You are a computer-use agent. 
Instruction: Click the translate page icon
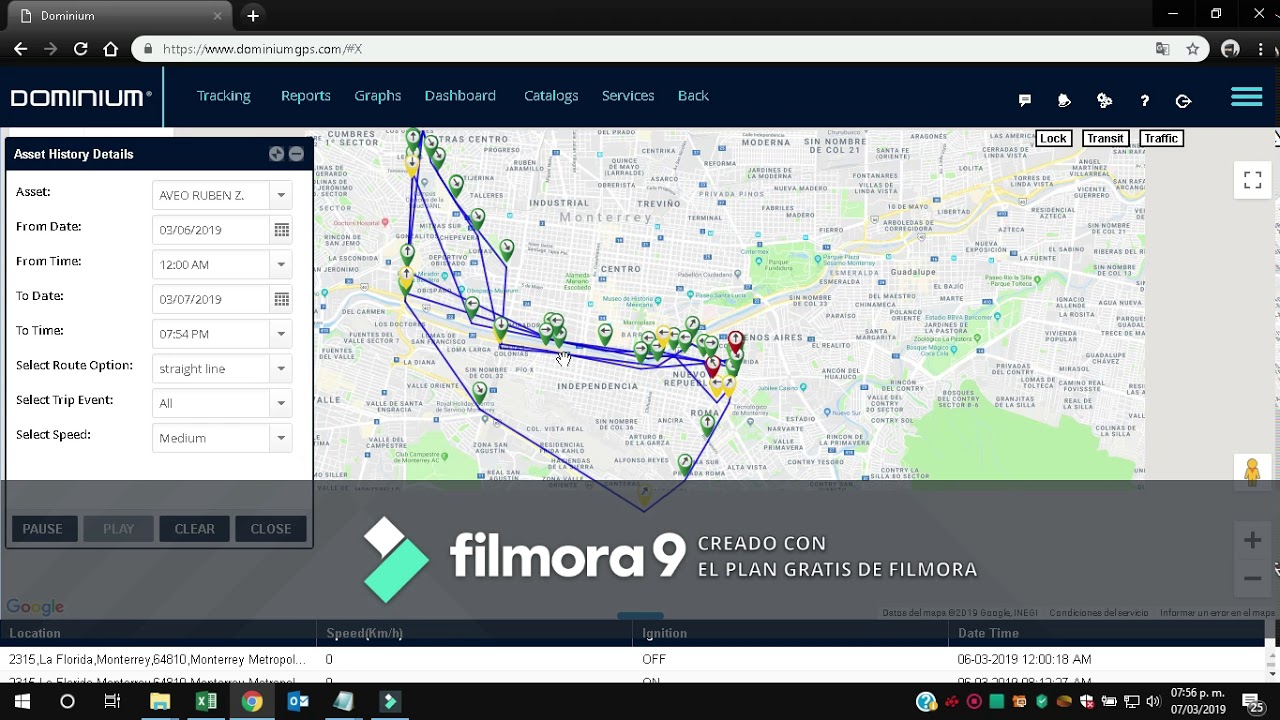(x=1162, y=48)
